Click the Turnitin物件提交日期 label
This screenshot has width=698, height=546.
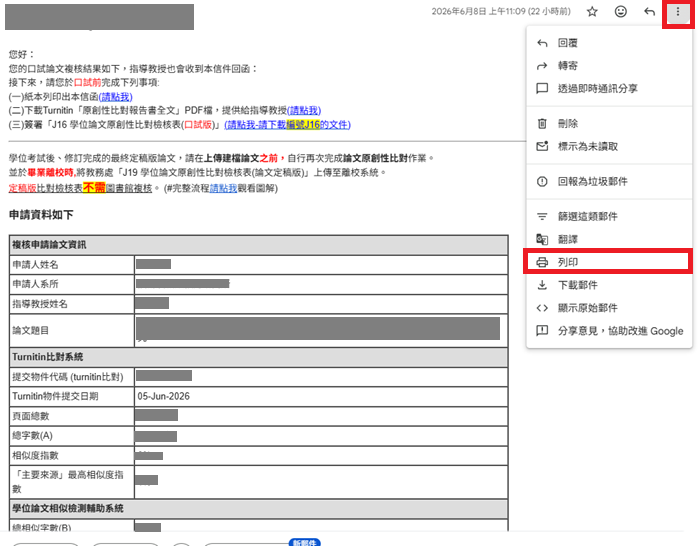pyautogui.click(x=55, y=396)
